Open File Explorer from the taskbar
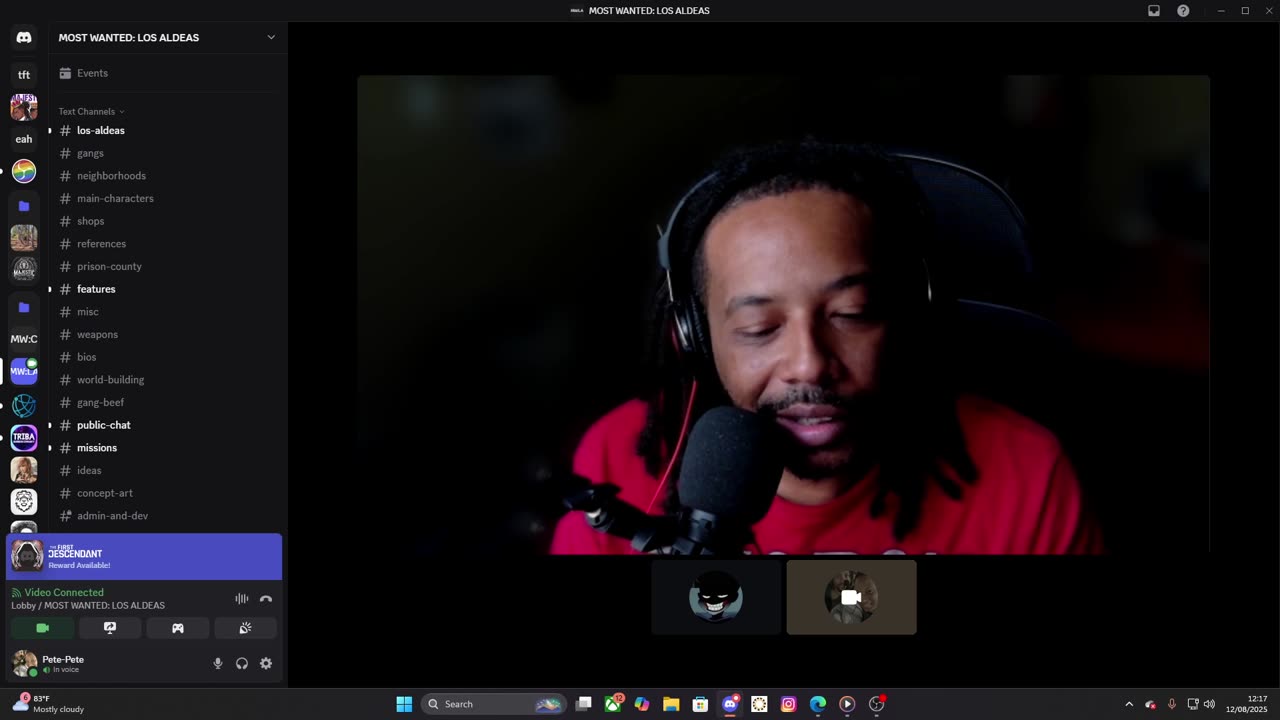The height and width of the screenshot is (720, 1280). coord(671,704)
